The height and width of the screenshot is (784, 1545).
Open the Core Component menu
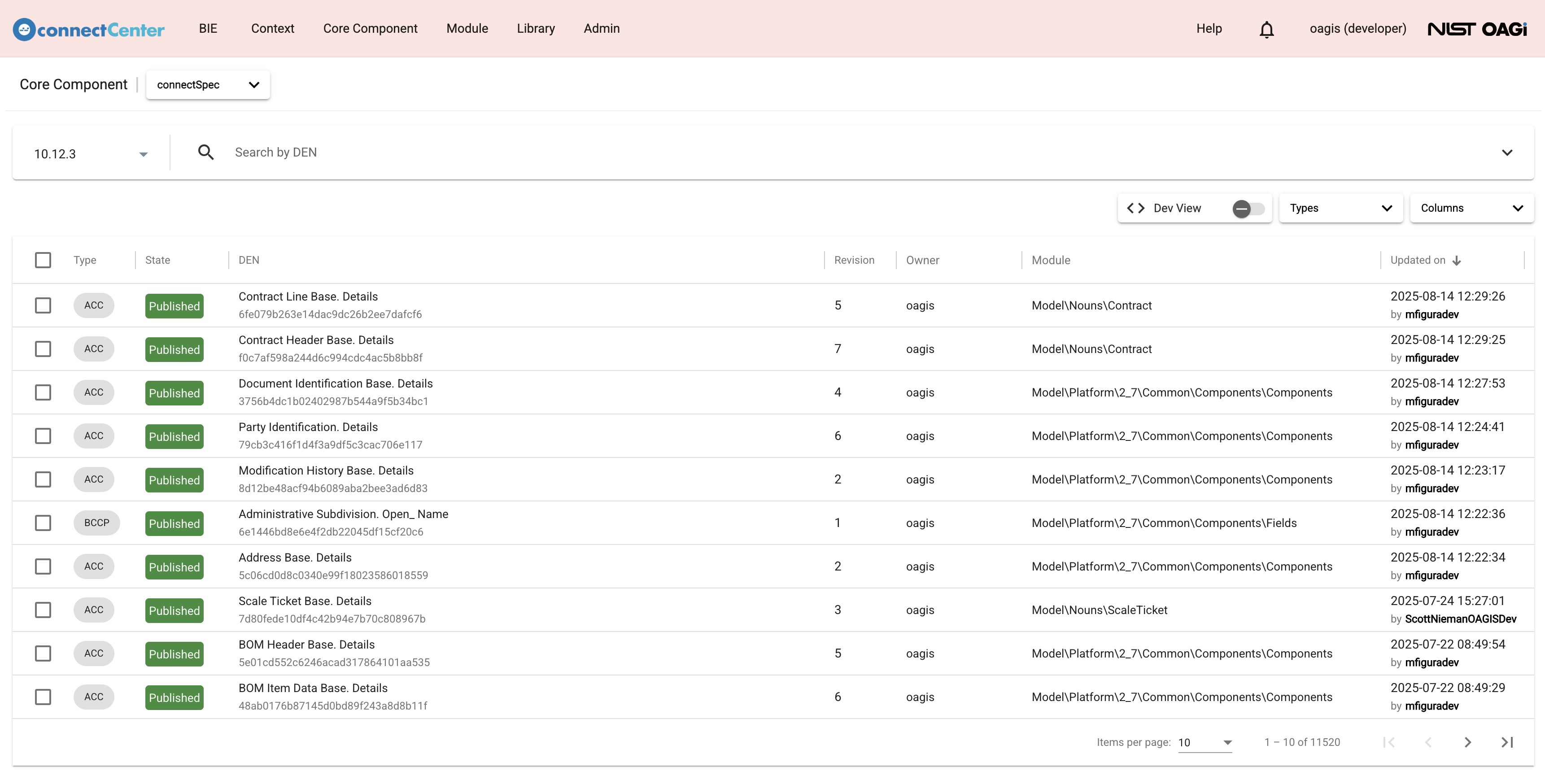click(370, 29)
